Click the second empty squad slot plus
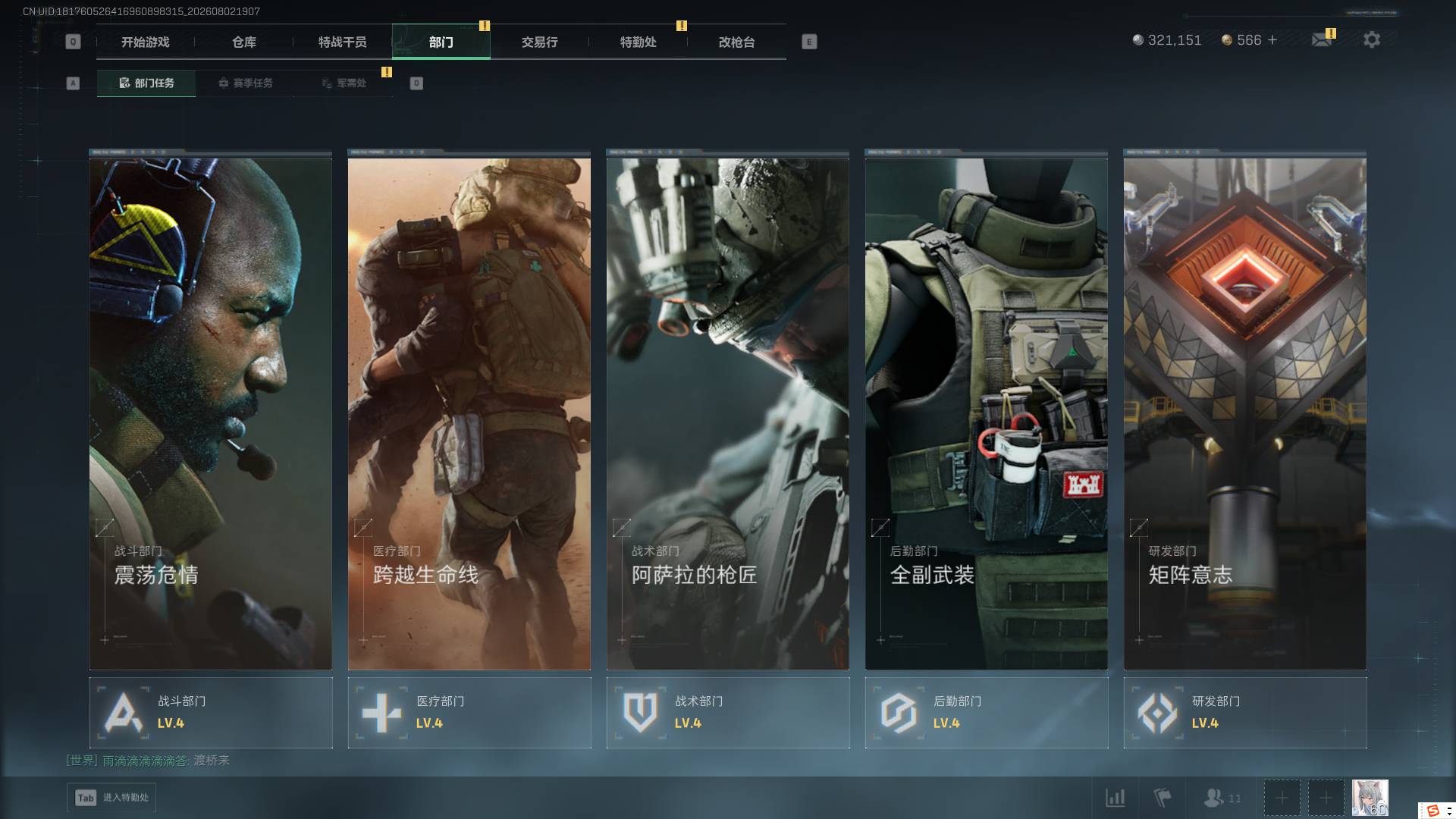Image resolution: width=1456 pixels, height=819 pixels. tap(1326, 798)
